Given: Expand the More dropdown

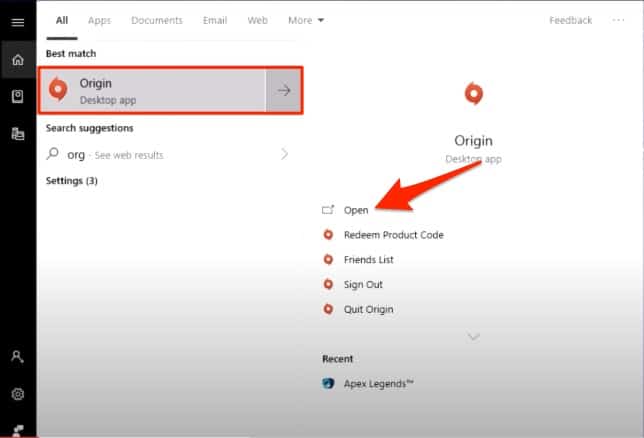Looking at the screenshot, I should 306,20.
